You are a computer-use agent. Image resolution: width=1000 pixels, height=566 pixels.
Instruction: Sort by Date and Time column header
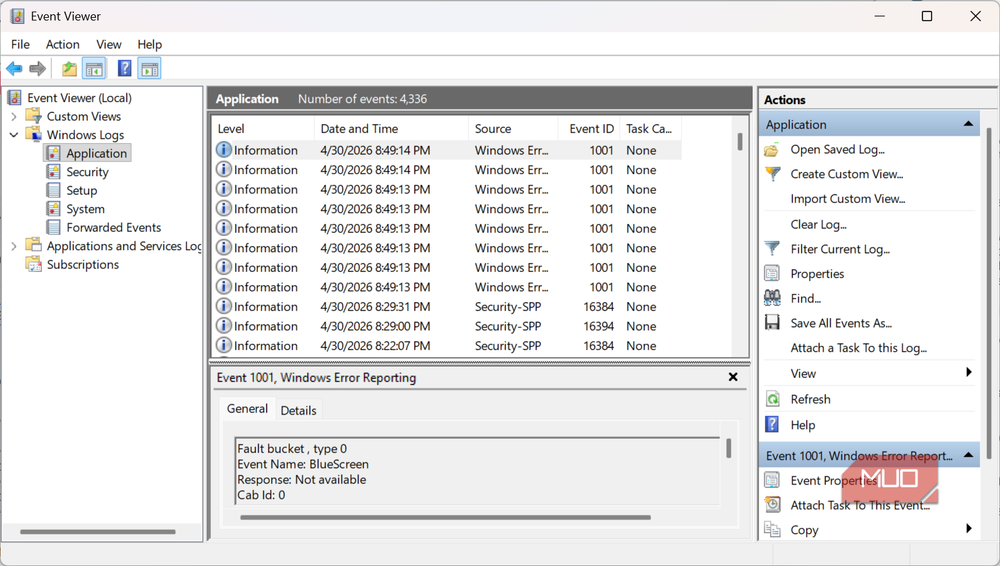391,129
